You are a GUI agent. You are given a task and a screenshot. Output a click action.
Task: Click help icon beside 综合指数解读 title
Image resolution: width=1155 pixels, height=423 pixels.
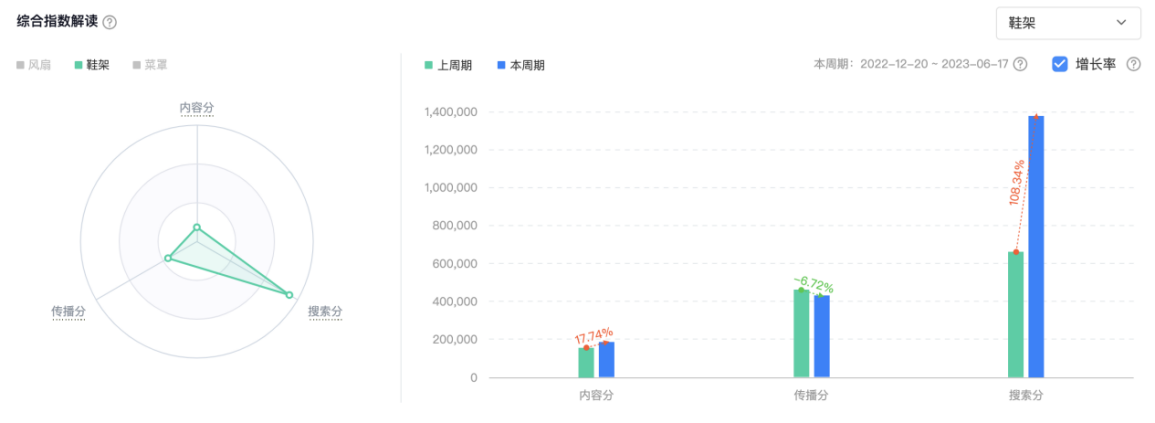point(110,22)
